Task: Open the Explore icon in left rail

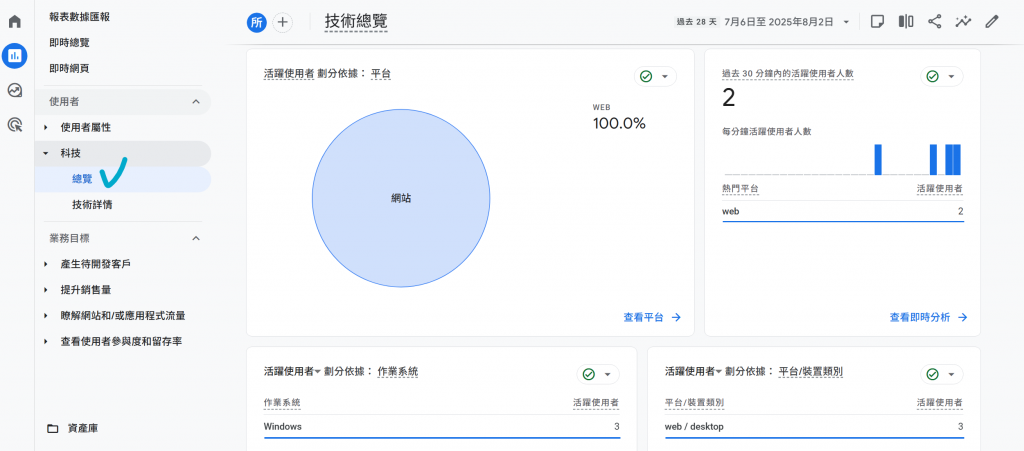Action: 15,90
